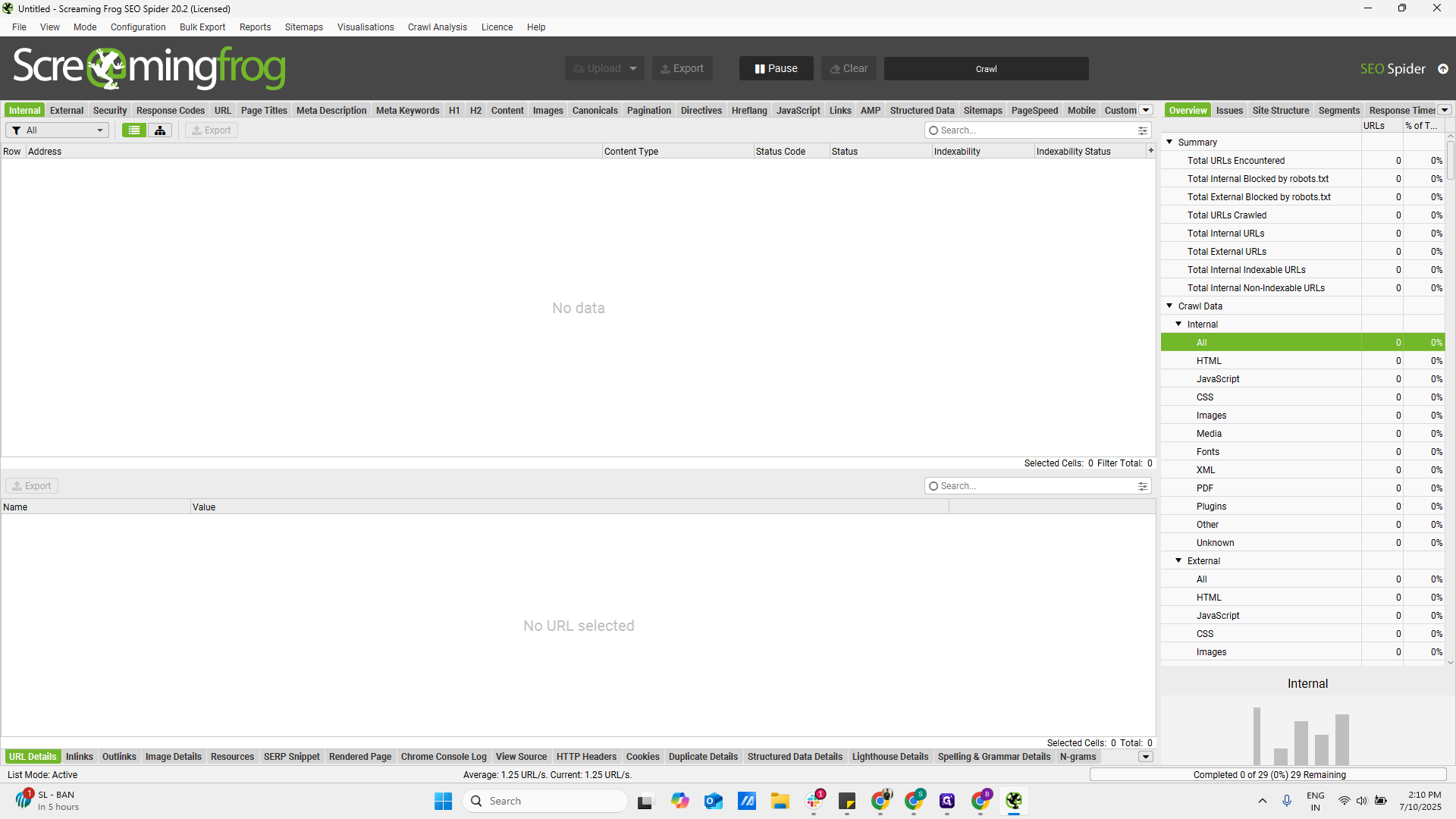Switch to tree view of crawl results
1456x819 pixels.
(159, 130)
